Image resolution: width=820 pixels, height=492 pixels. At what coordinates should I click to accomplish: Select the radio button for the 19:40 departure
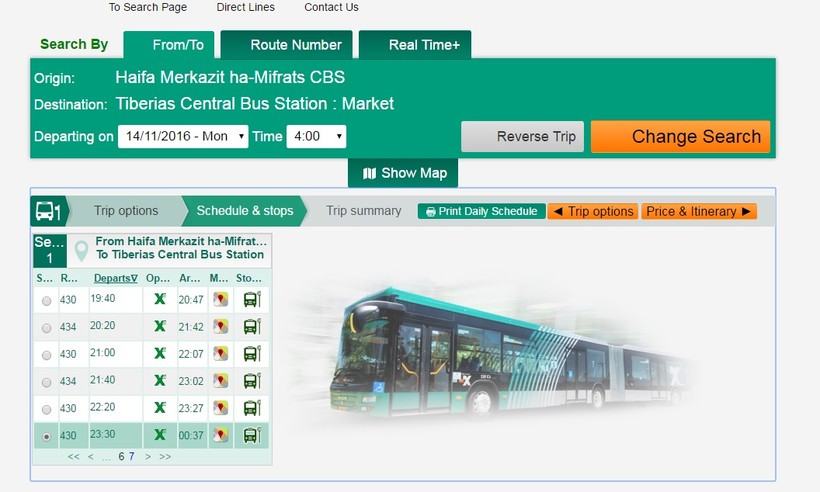coord(46,300)
